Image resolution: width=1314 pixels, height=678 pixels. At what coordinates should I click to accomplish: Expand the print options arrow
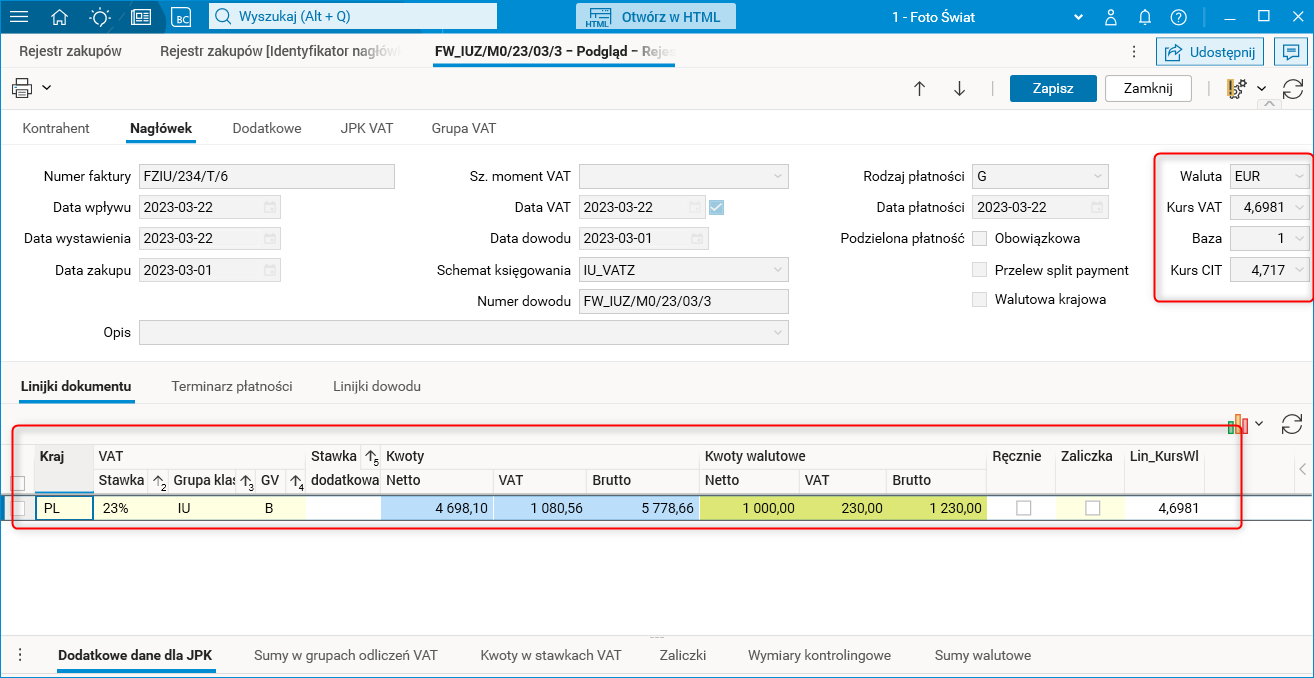(x=47, y=88)
